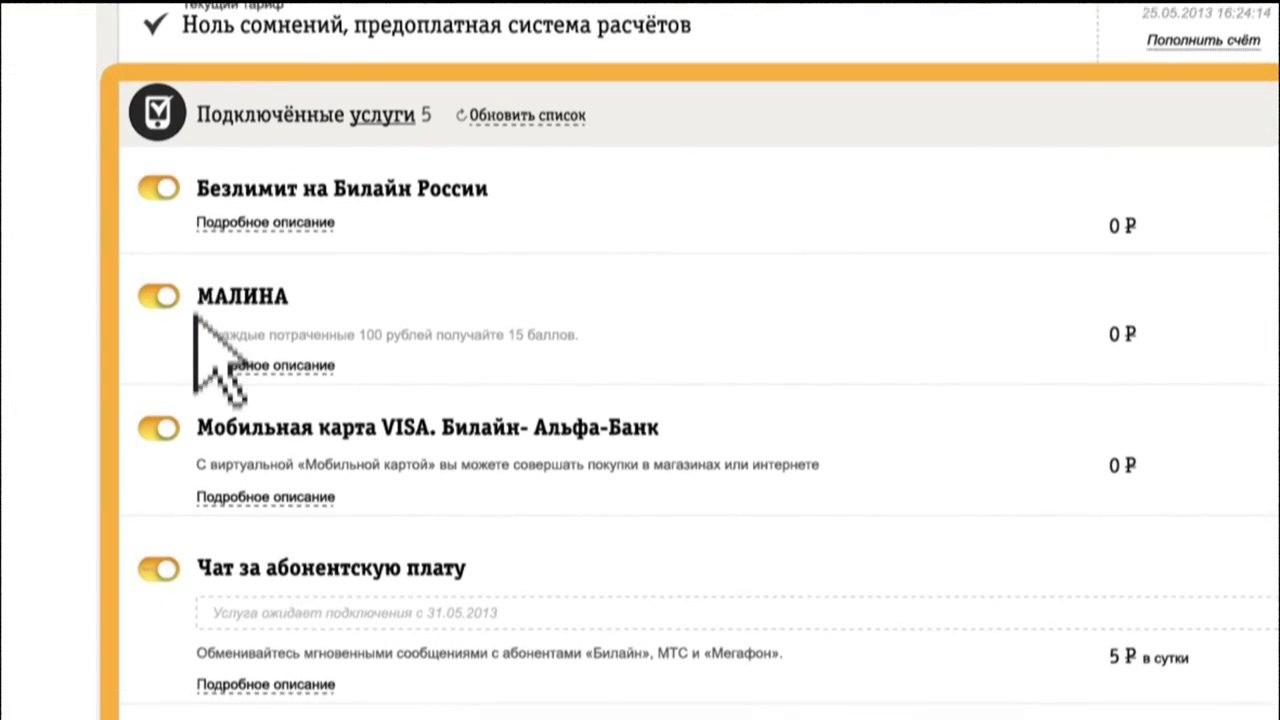Expand Подробное описание under Чат за абонентскую плату
This screenshot has width=1280, height=720.
pos(265,685)
